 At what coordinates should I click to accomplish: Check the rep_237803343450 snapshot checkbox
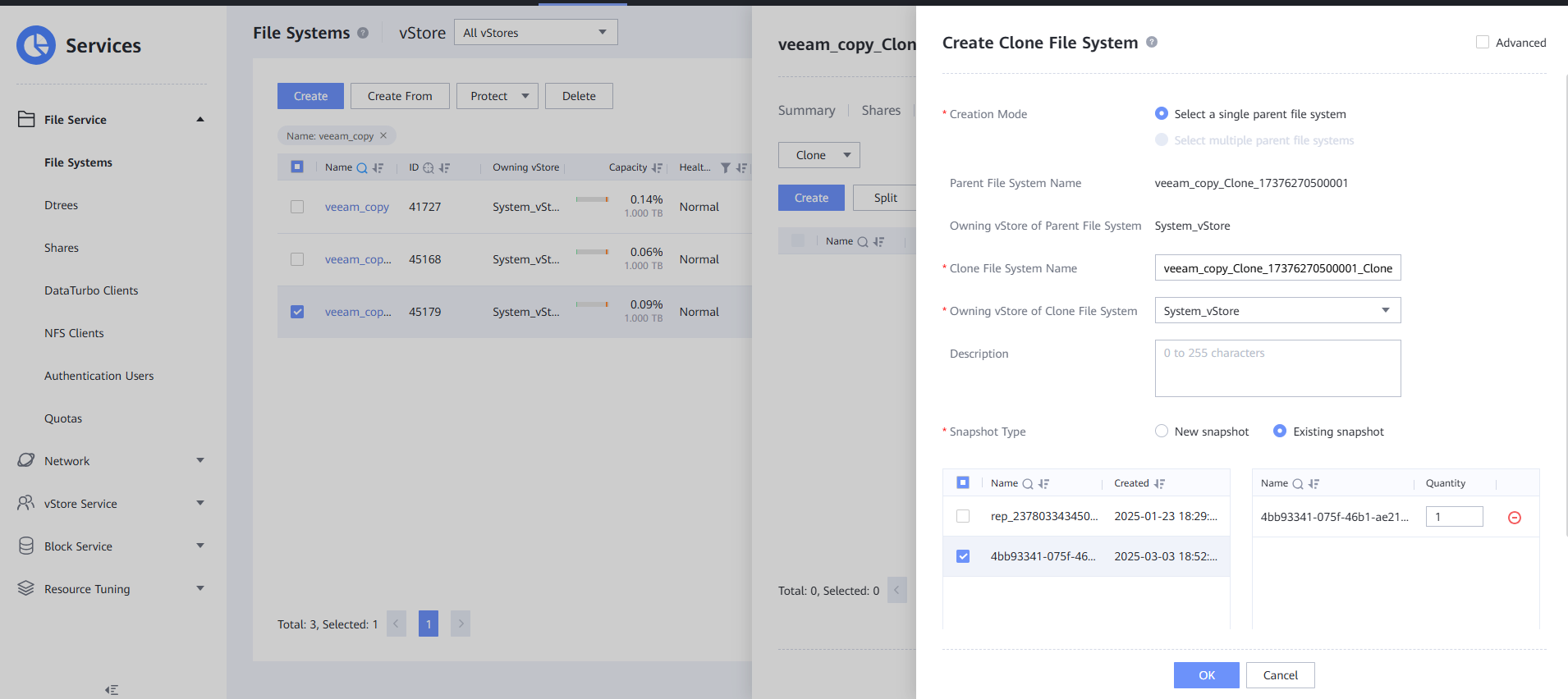click(963, 516)
